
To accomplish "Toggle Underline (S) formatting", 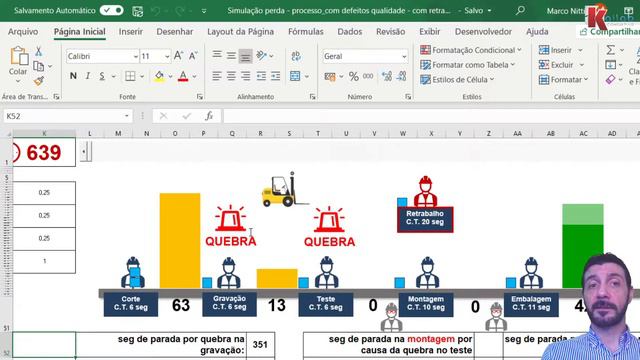I will point(102,76).
